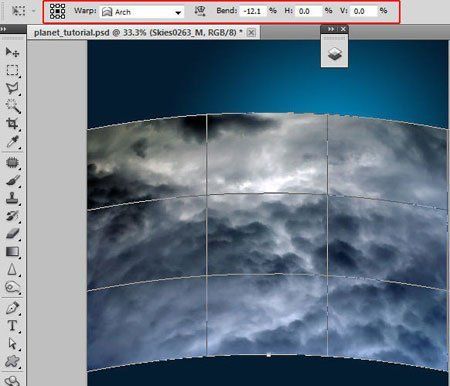The height and width of the screenshot is (386, 450).
Task: Switch to planet_tutorial.psd document tab
Action: pos(138,33)
